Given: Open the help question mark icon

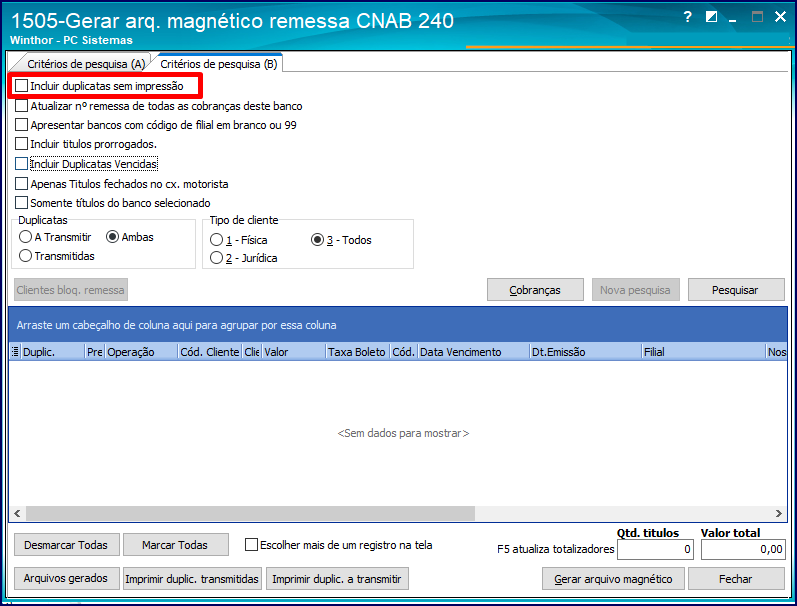Looking at the screenshot, I should [x=687, y=17].
